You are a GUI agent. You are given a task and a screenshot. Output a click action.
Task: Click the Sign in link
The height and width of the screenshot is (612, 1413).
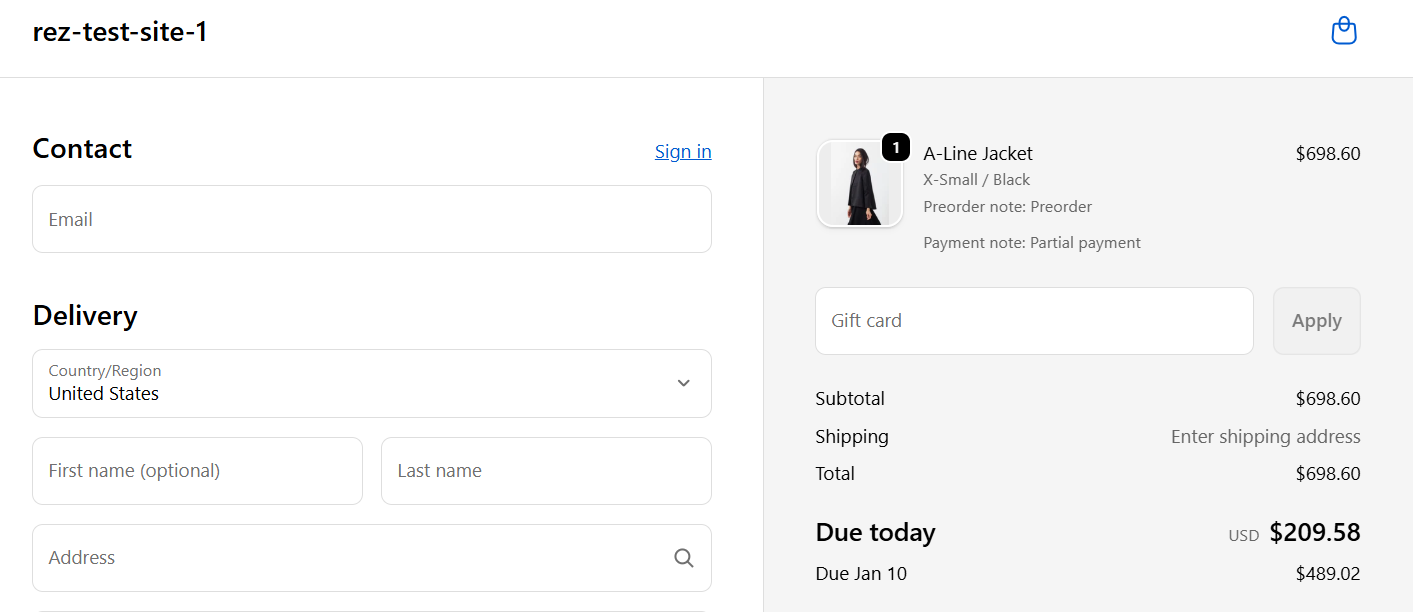point(683,151)
